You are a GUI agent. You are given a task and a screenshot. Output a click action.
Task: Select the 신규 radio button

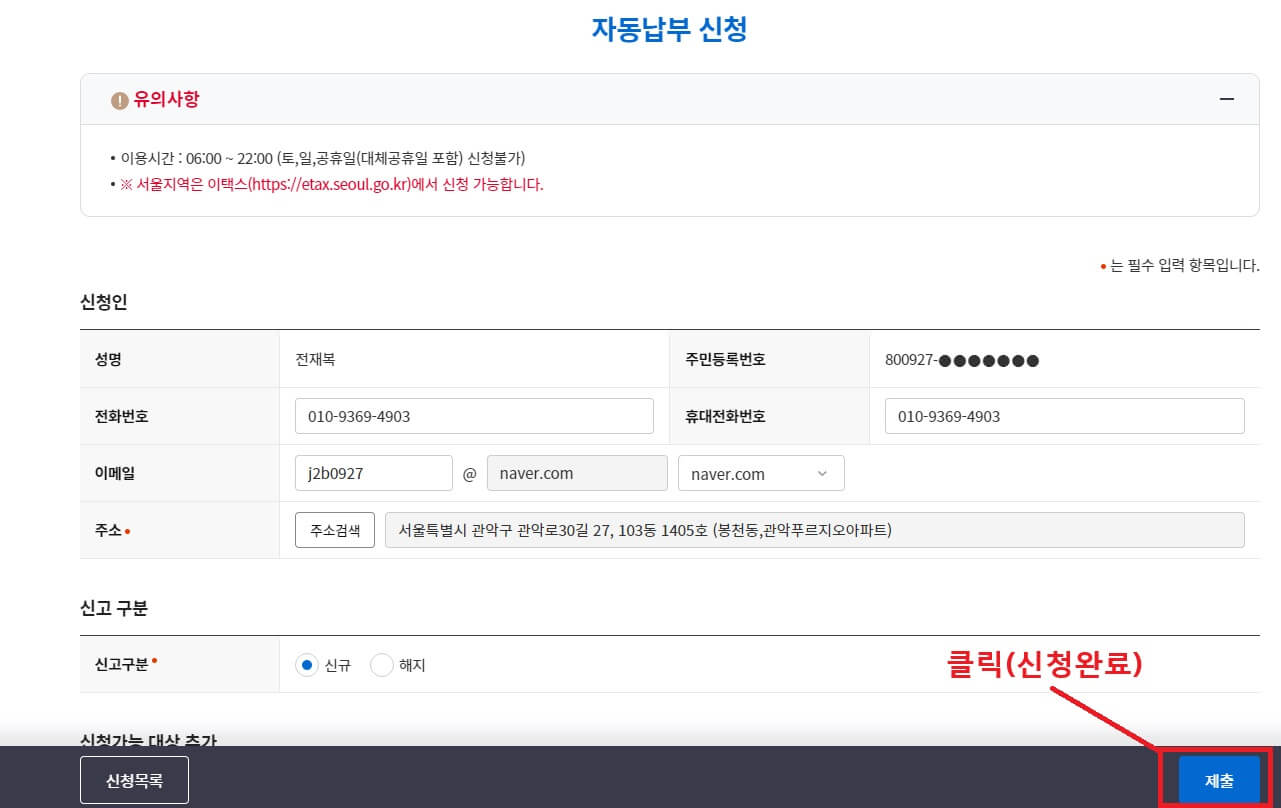click(307, 665)
